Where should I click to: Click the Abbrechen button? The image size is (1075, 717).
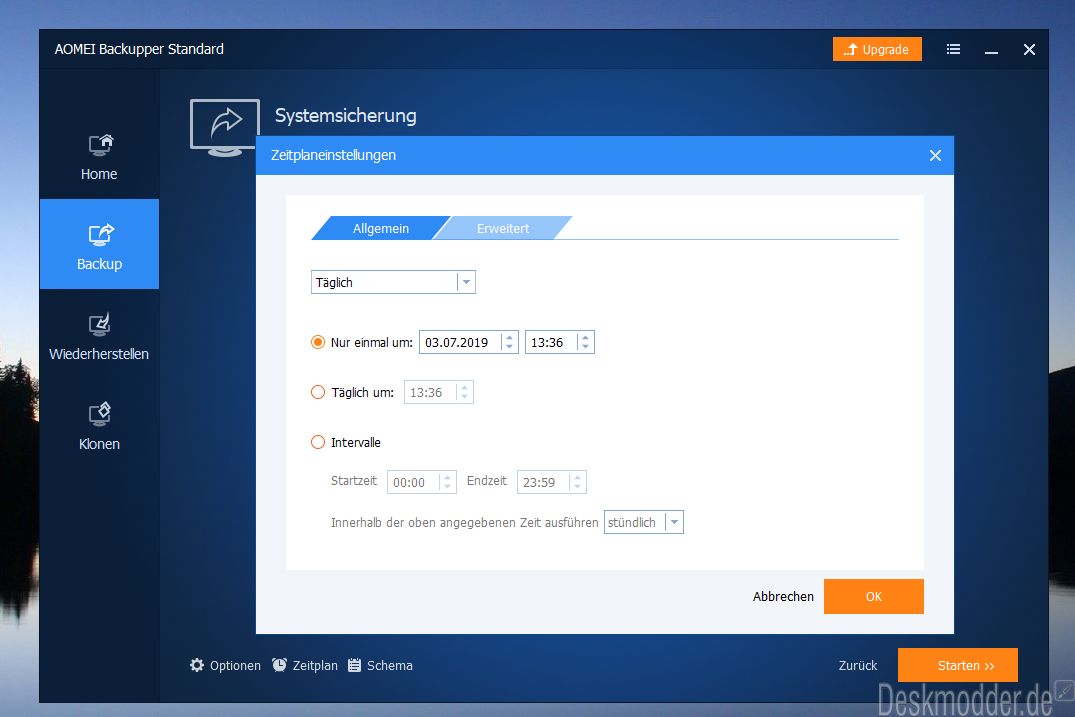click(x=783, y=596)
